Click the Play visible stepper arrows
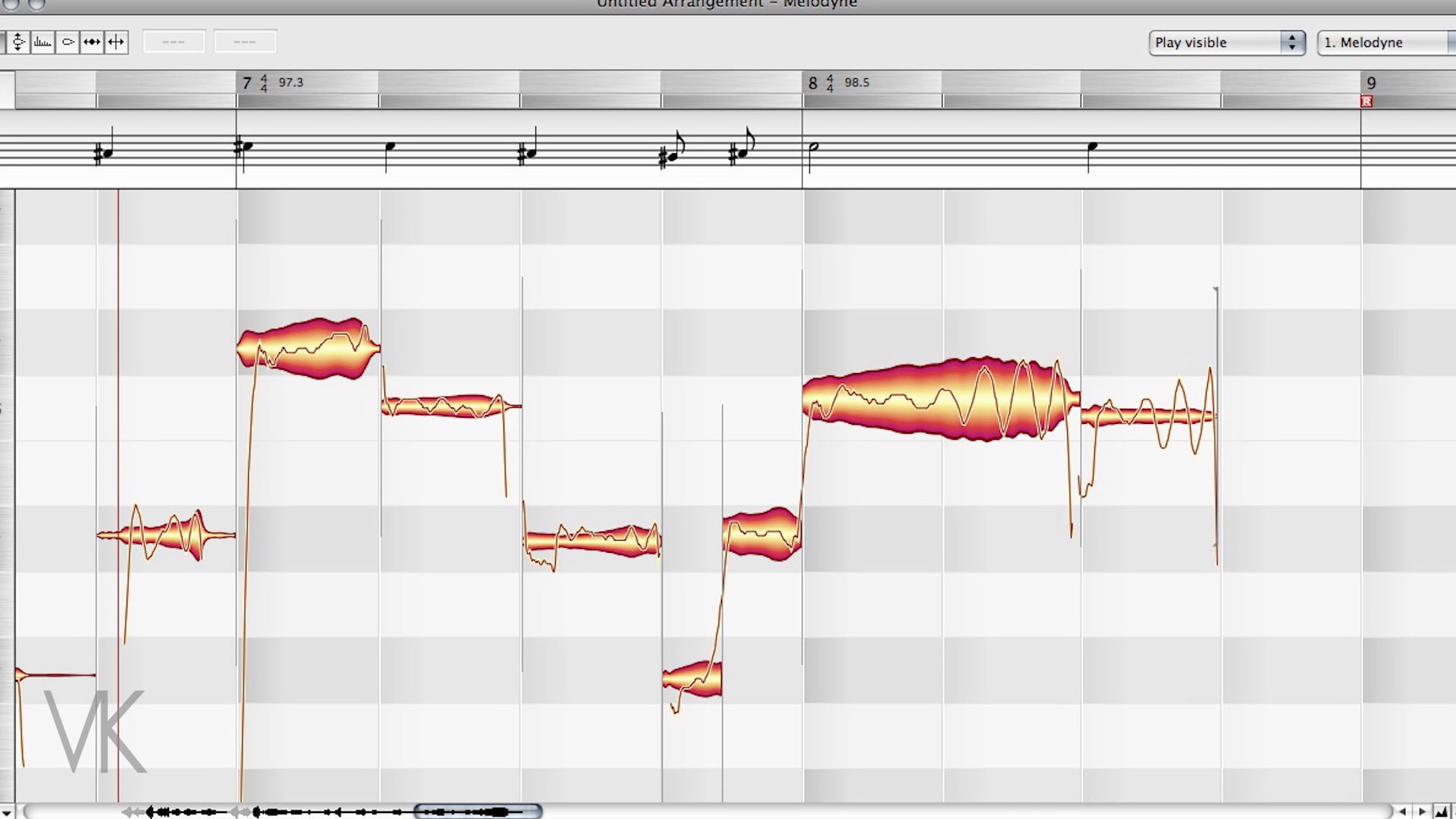The width and height of the screenshot is (1456, 819). click(1292, 42)
